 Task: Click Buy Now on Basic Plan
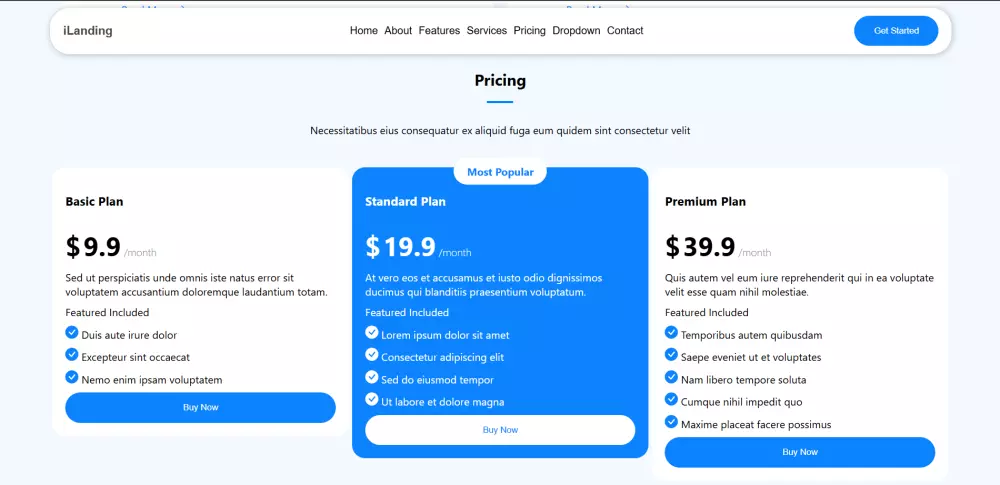200,407
